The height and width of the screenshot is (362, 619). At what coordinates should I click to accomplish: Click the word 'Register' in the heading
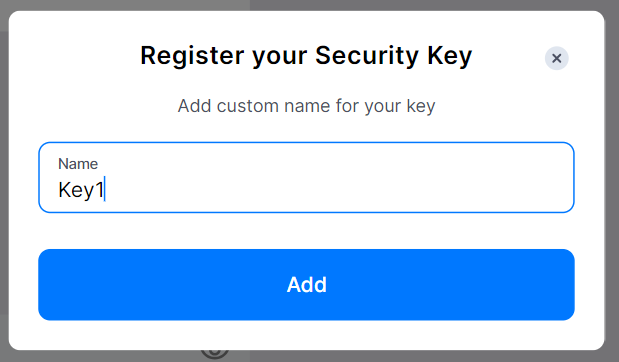pyautogui.click(x=192, y=55)
